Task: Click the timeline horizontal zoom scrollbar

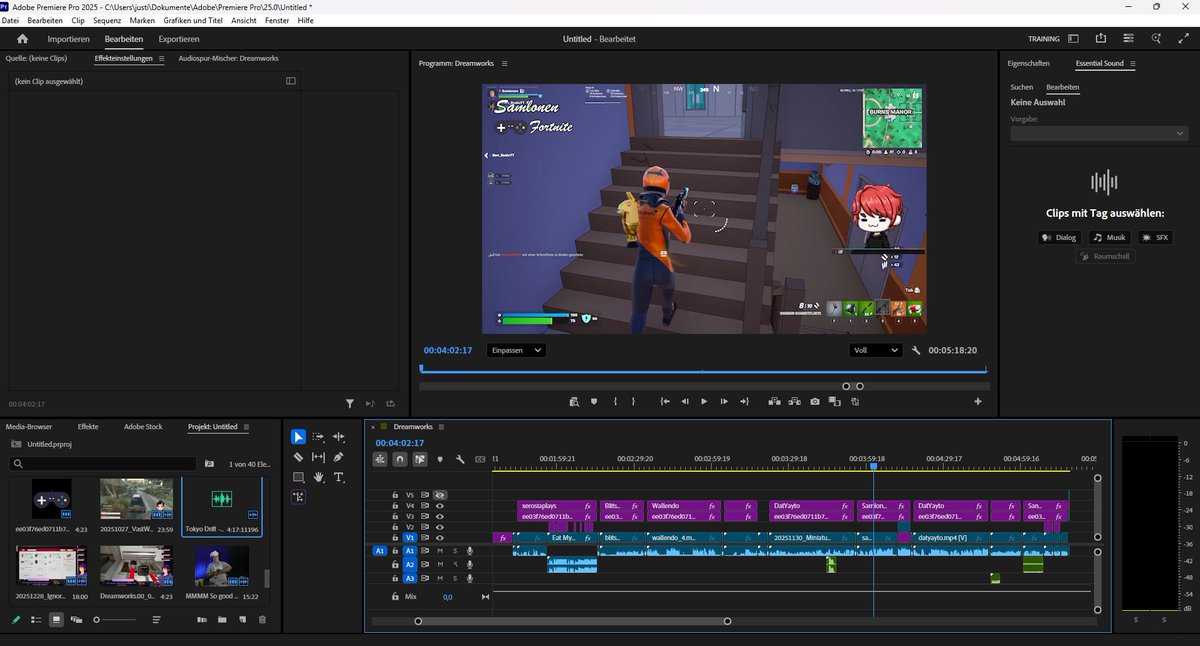Action: (573, 621)
